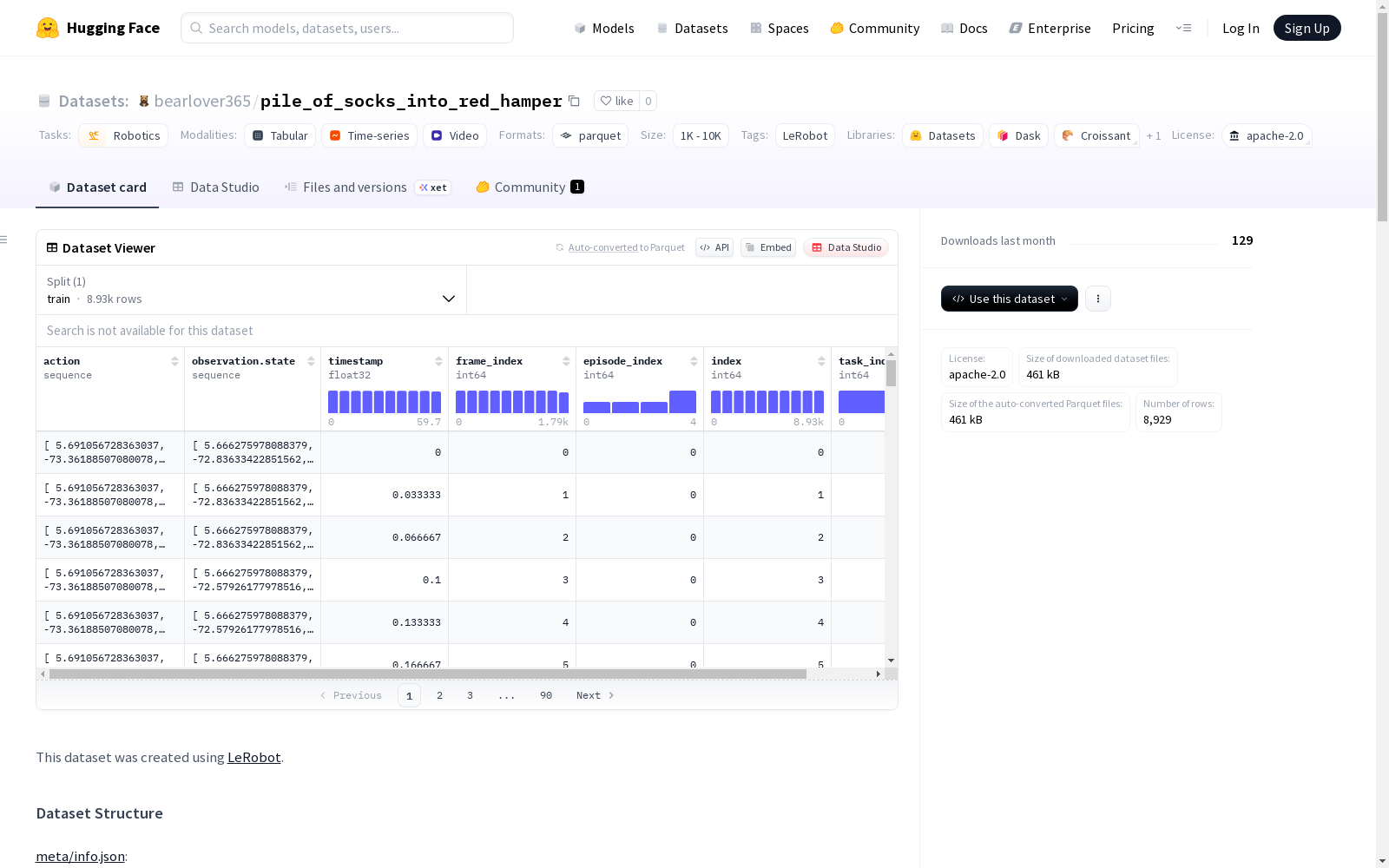The height and width of the screenshot is (868, 1389).
Task: Open Community in top navigation
Action: coord(875,28)
